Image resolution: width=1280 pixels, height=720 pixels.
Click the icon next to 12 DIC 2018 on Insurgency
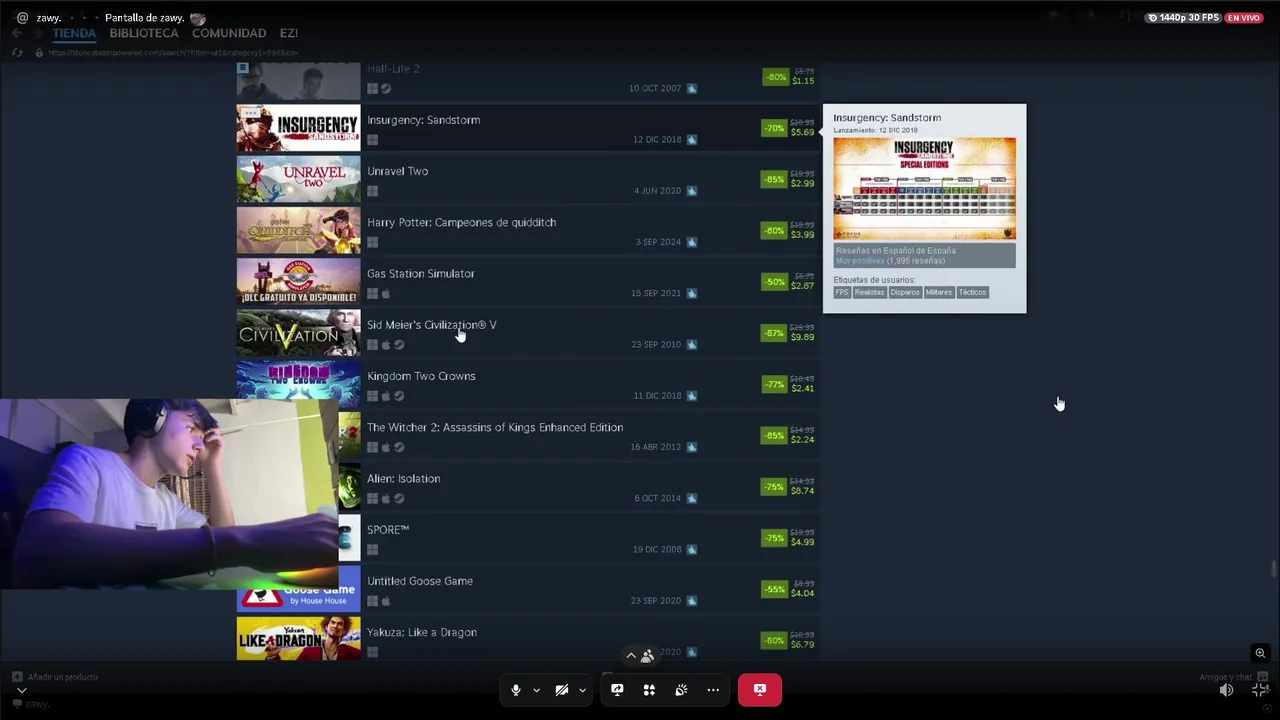click(692, 140)
